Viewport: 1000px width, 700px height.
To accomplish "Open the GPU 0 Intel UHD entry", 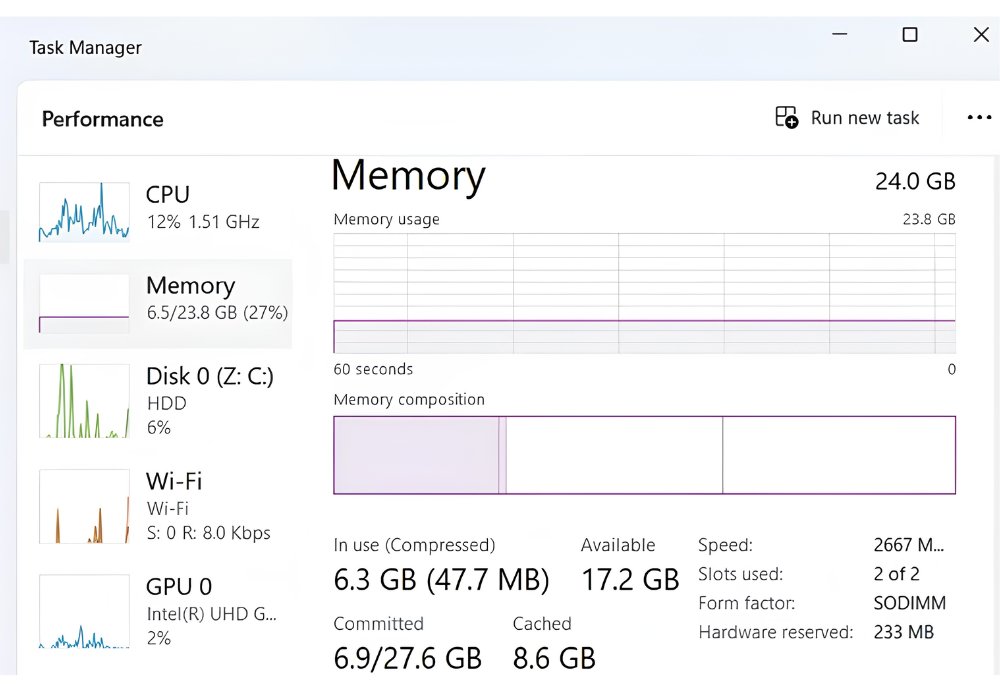I will coord(158,611).
